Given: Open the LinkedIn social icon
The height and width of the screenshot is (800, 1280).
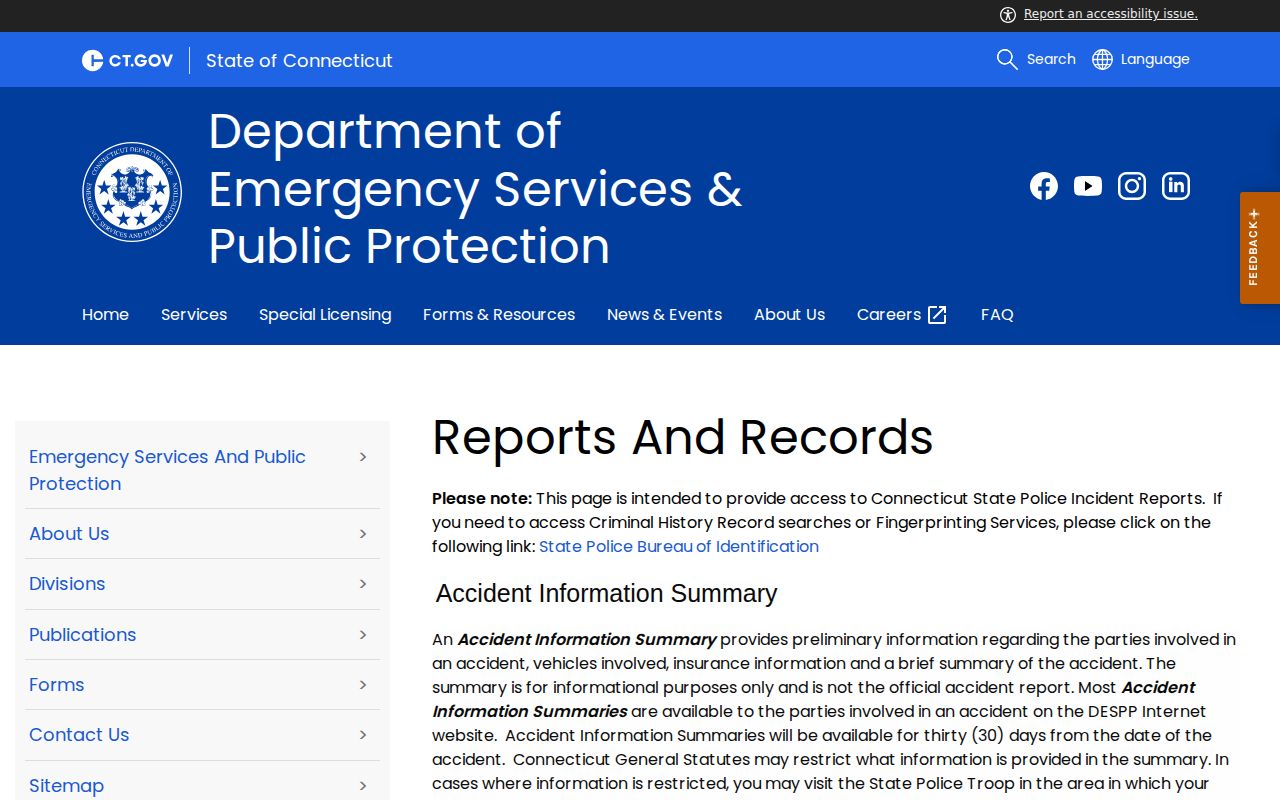Looking at the screenshot, I should click(x=1176, y=186).
